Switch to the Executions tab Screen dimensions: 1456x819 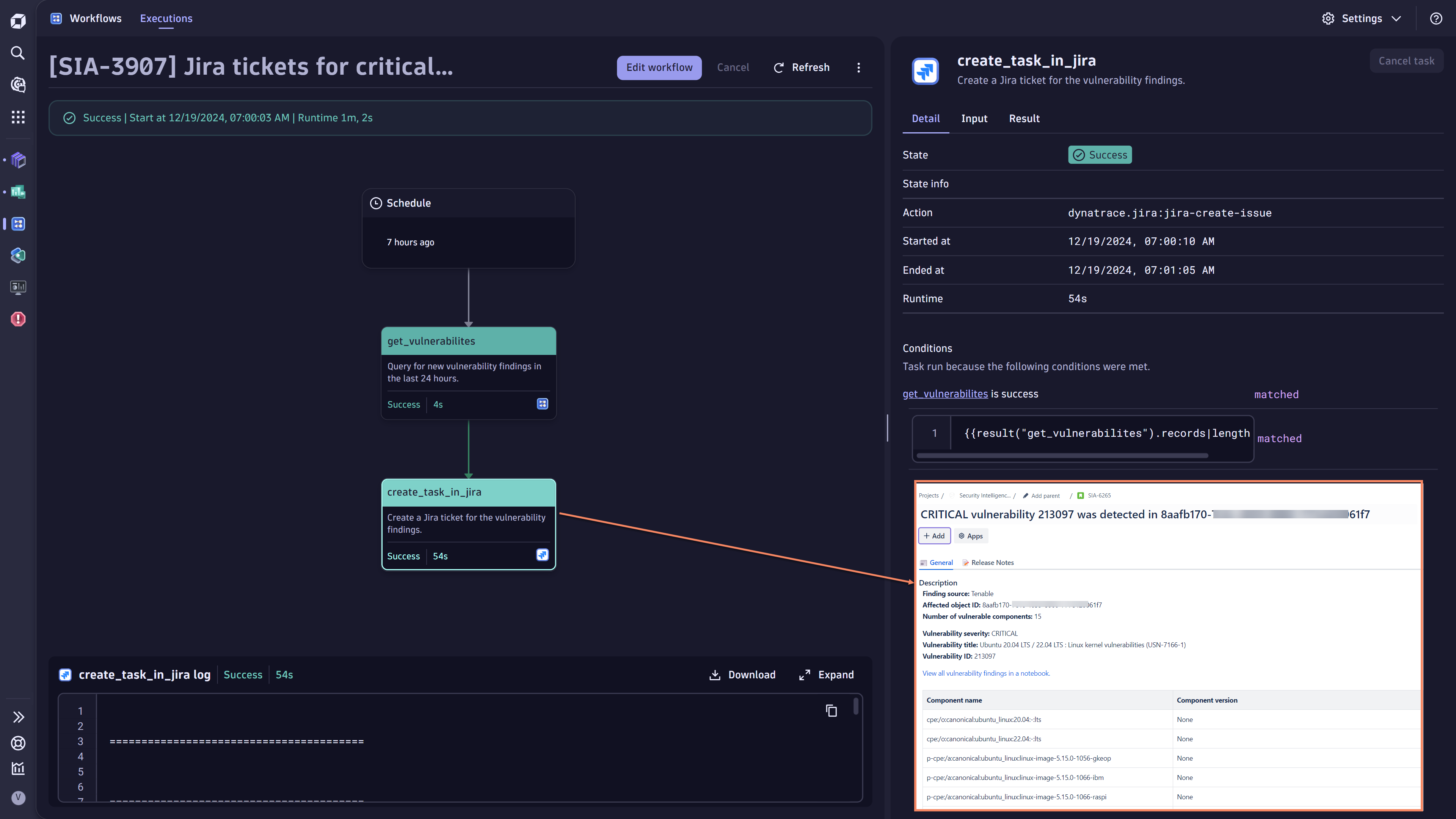tap(166, 18)
